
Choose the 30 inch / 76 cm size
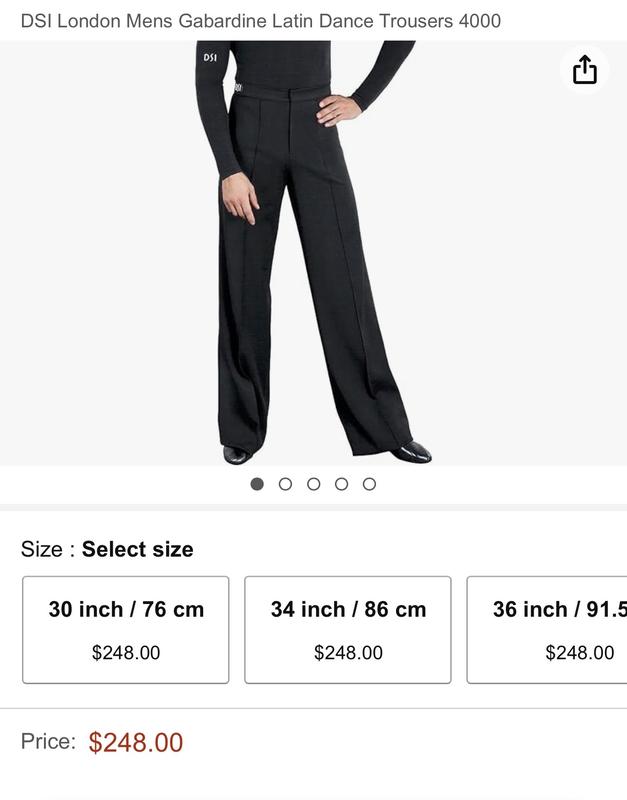point(126,630)
